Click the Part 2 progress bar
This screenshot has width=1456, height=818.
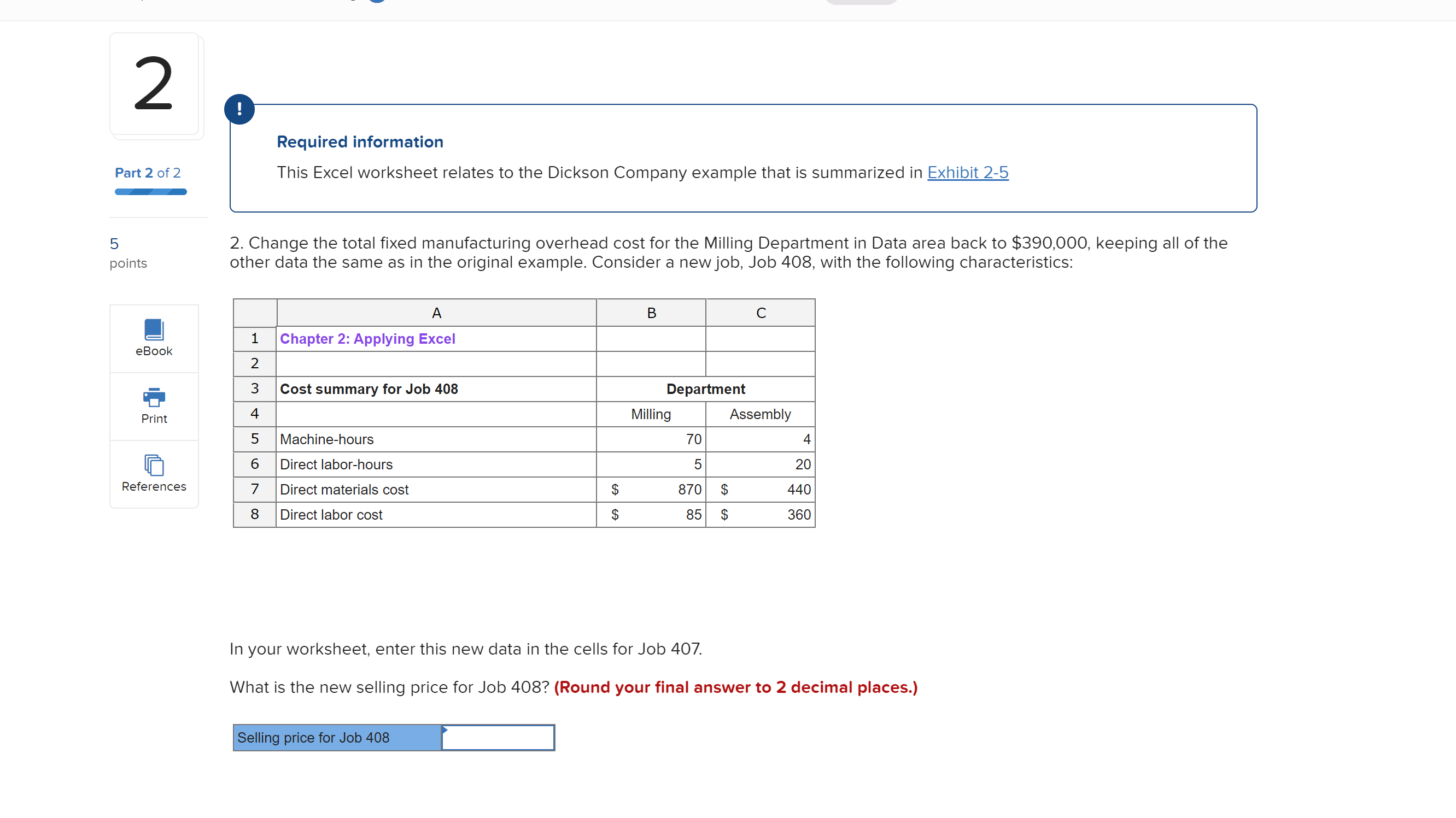pos(150,191)
